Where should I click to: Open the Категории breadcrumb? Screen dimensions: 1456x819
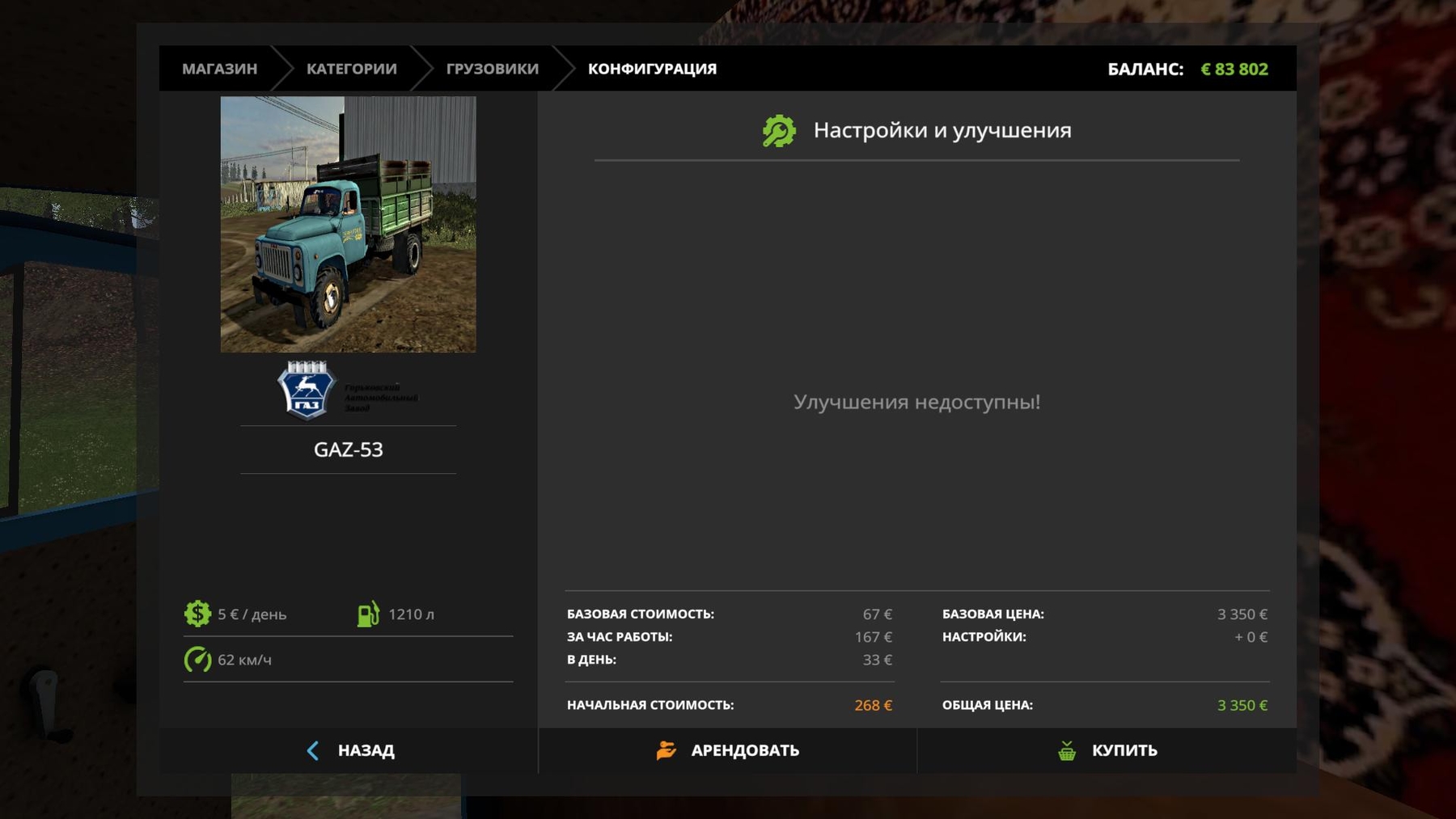(x=351, y=69)
